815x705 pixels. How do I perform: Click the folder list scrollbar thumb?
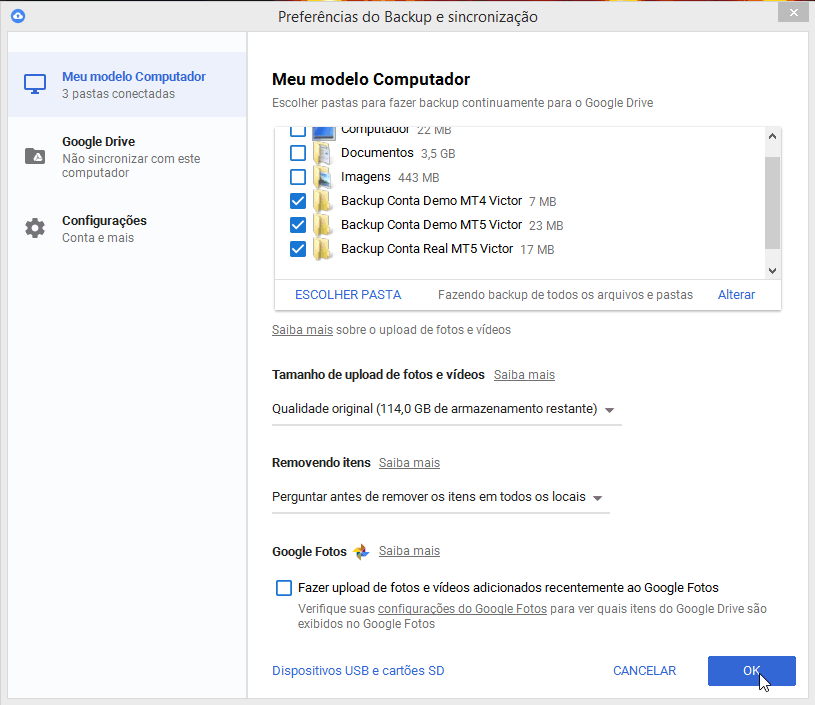point(772,203)
